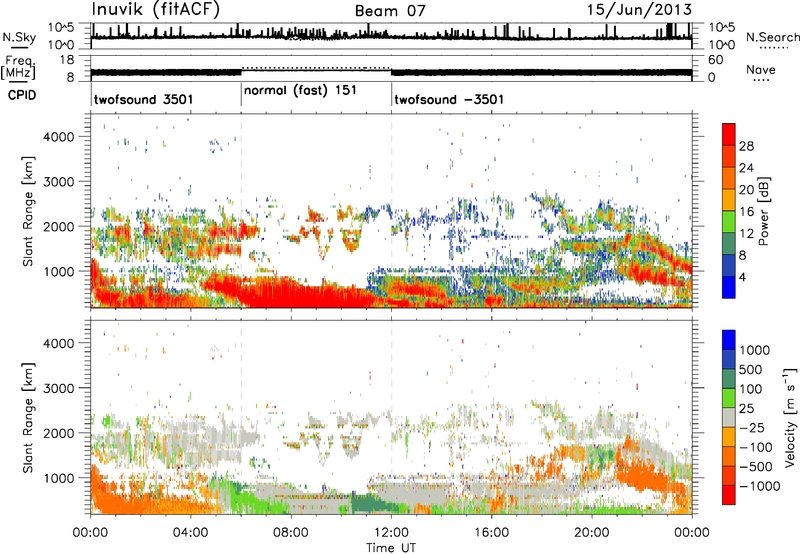Click the 'CPID' label
This screenshot has height=554, width=800.
pos(22,95)
